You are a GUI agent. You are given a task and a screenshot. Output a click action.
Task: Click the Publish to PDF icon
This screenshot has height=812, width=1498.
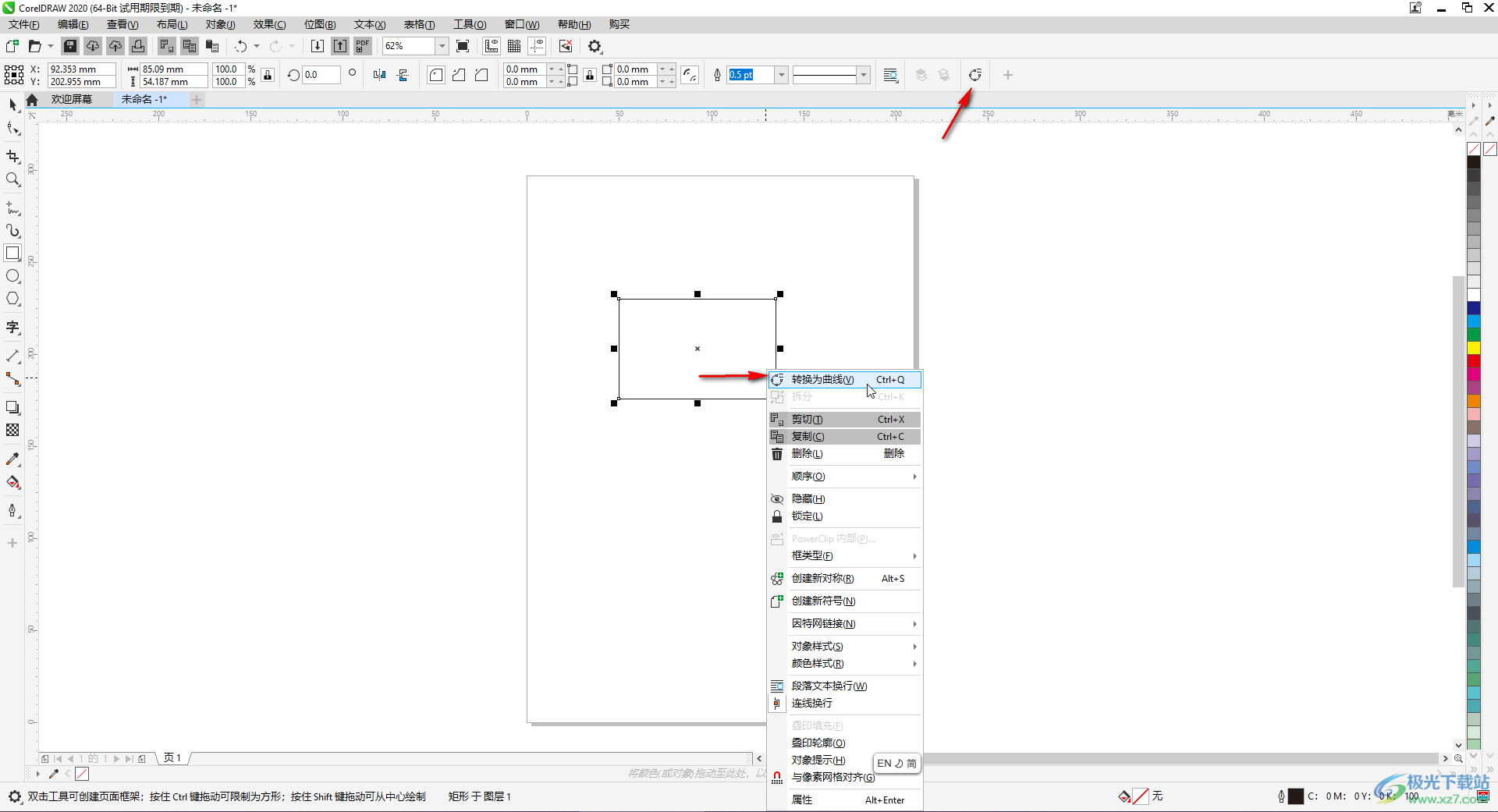point(363,46)
